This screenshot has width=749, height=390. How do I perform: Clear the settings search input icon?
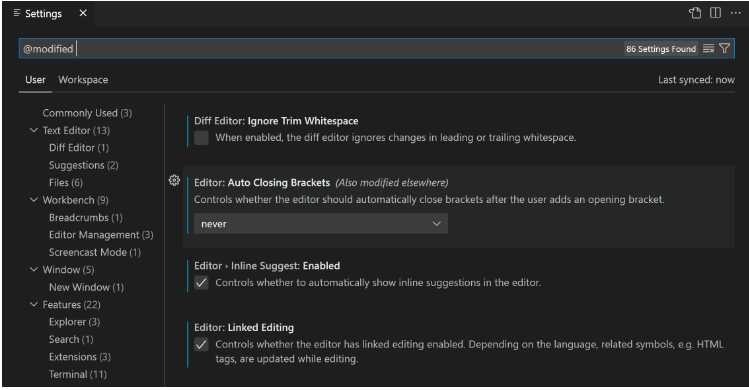(x=708, y=48)
